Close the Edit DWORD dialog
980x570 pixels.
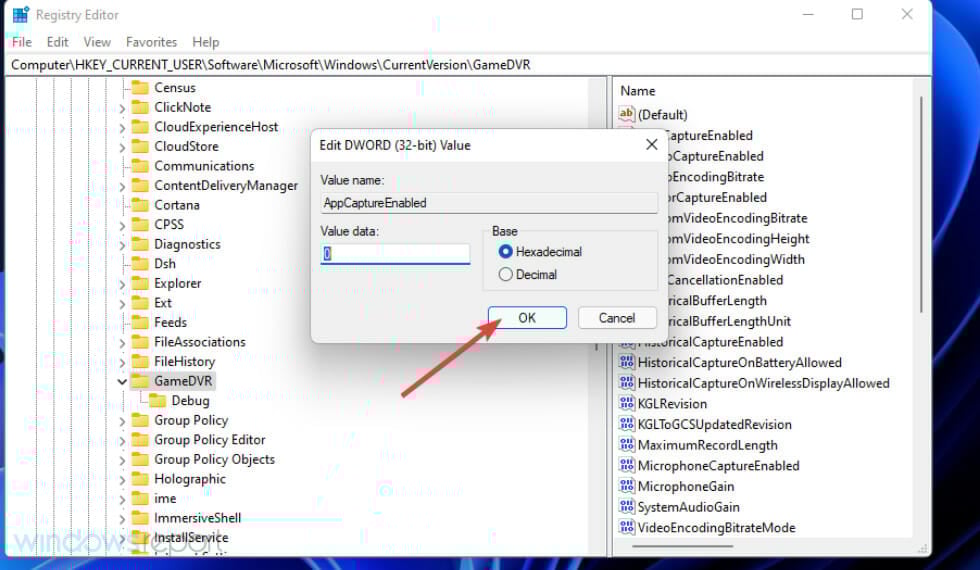[x=651, y=144]
